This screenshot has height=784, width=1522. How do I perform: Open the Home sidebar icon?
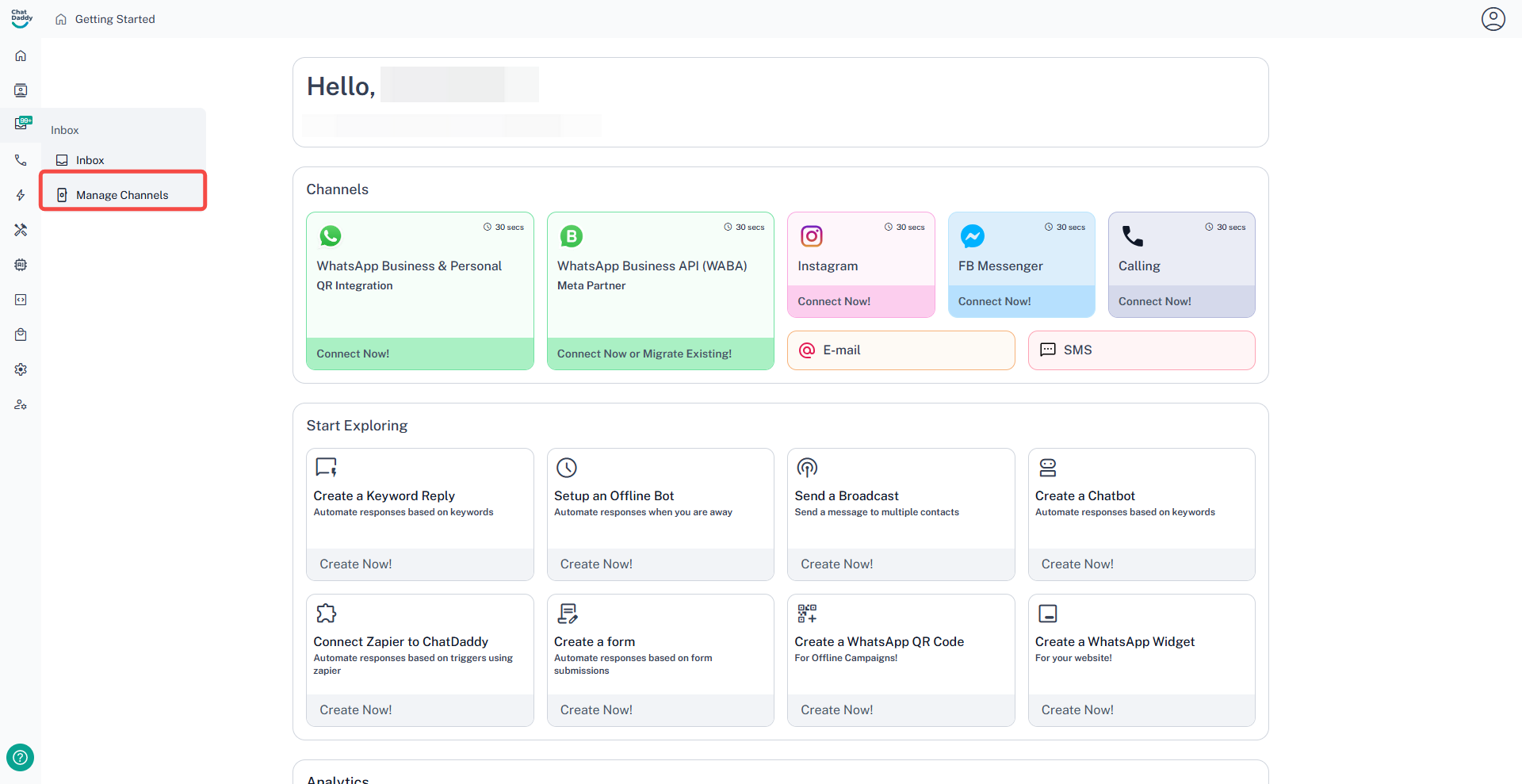(21, 55)
